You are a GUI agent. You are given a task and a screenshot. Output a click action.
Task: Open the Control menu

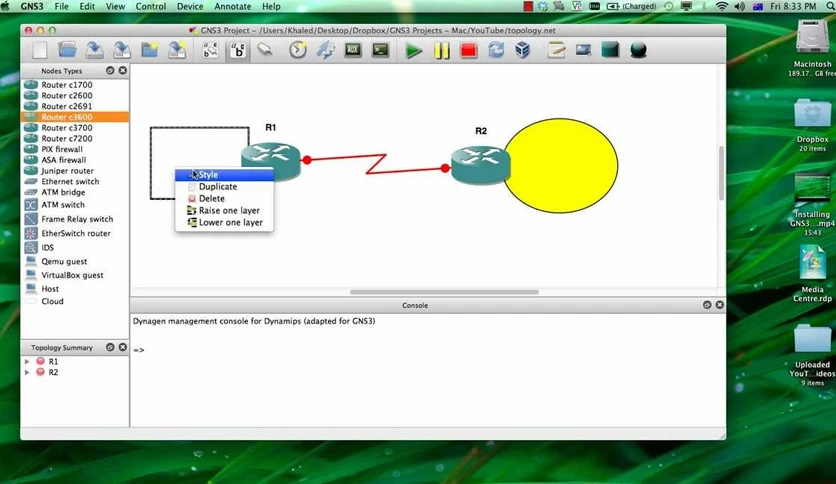click(x=151, y=6)
